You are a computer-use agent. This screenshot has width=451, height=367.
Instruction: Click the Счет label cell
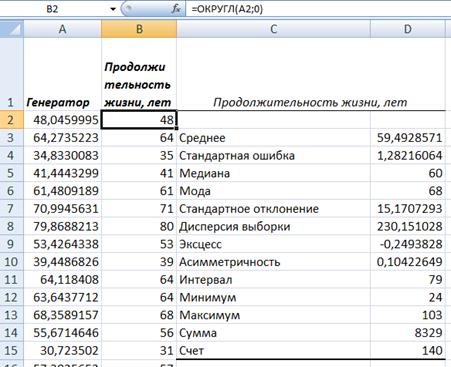pyautogui.click(x=274, y=350)
